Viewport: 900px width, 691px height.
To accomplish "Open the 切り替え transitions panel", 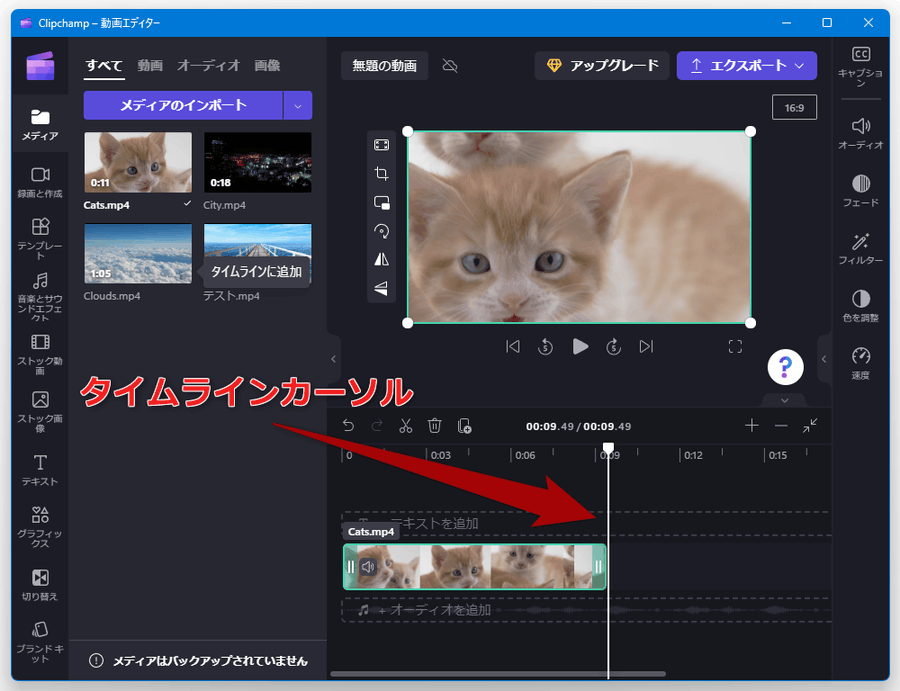I will pos(40,584).
